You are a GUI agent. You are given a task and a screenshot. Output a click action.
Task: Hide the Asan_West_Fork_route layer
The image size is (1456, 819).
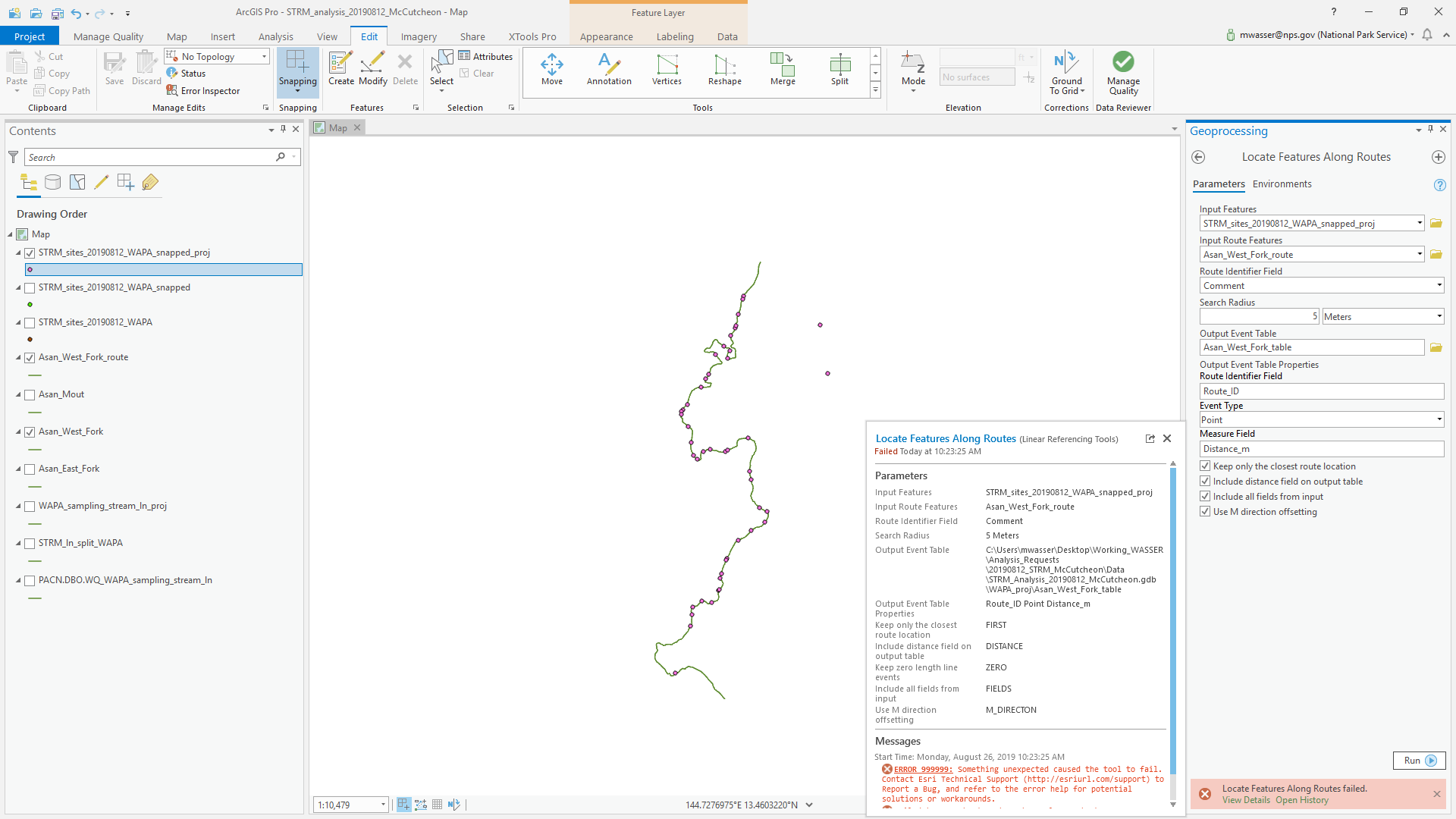pos(30,357)
